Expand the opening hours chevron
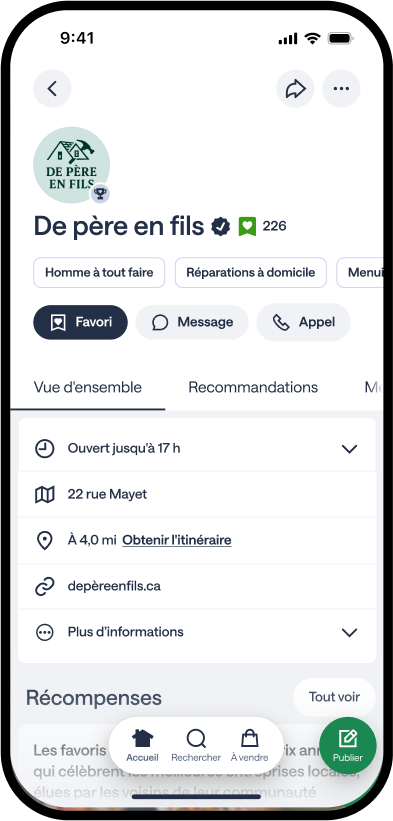The image size is (393, 821). pyautogui.click(x=349, y=449)
